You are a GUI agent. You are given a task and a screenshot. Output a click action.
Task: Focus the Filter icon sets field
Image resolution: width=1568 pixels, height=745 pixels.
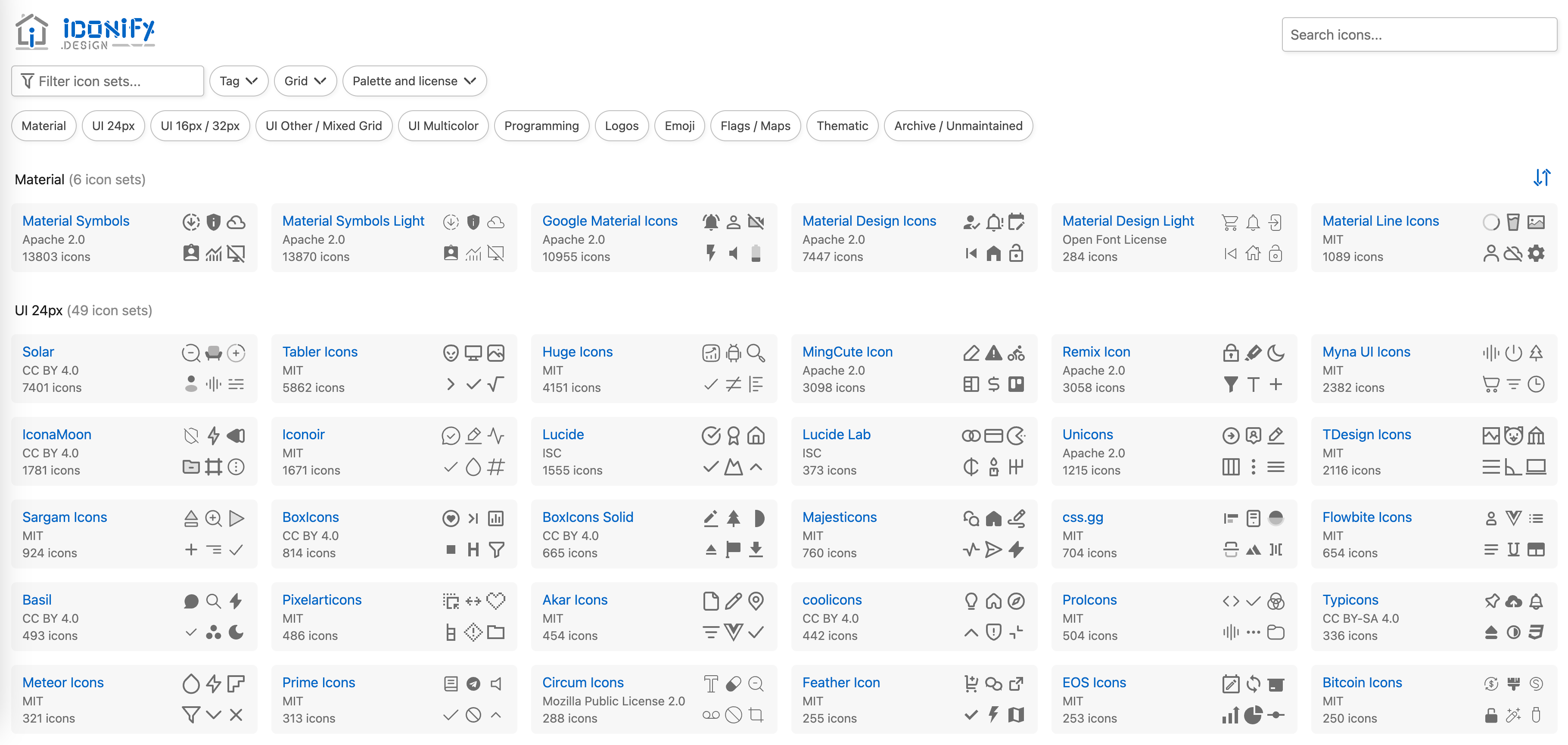click(x=108, y=81)
